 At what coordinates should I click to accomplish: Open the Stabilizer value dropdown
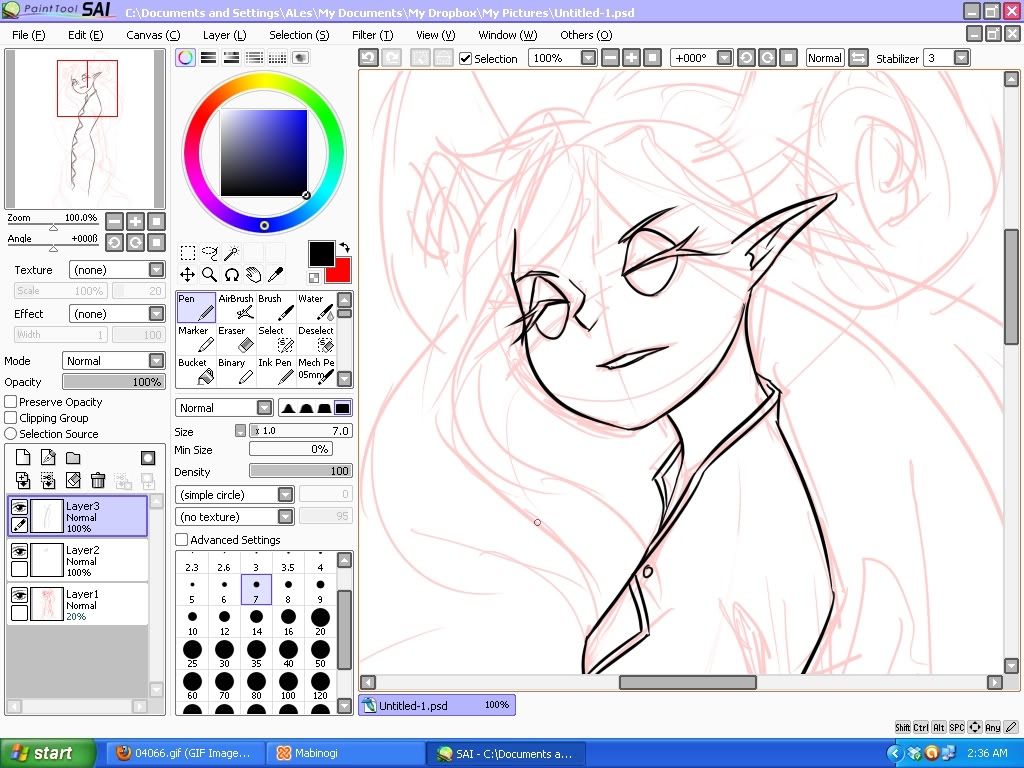pyautogui.click(x=961, y=58)
